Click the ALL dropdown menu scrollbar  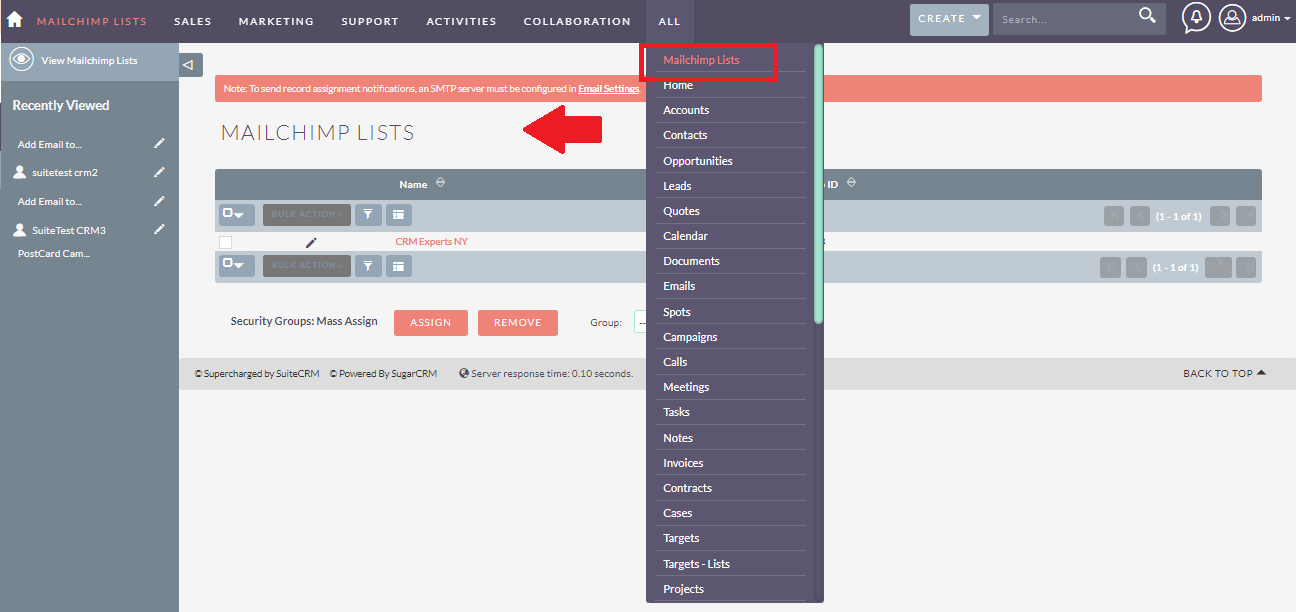tap(818, 184)
